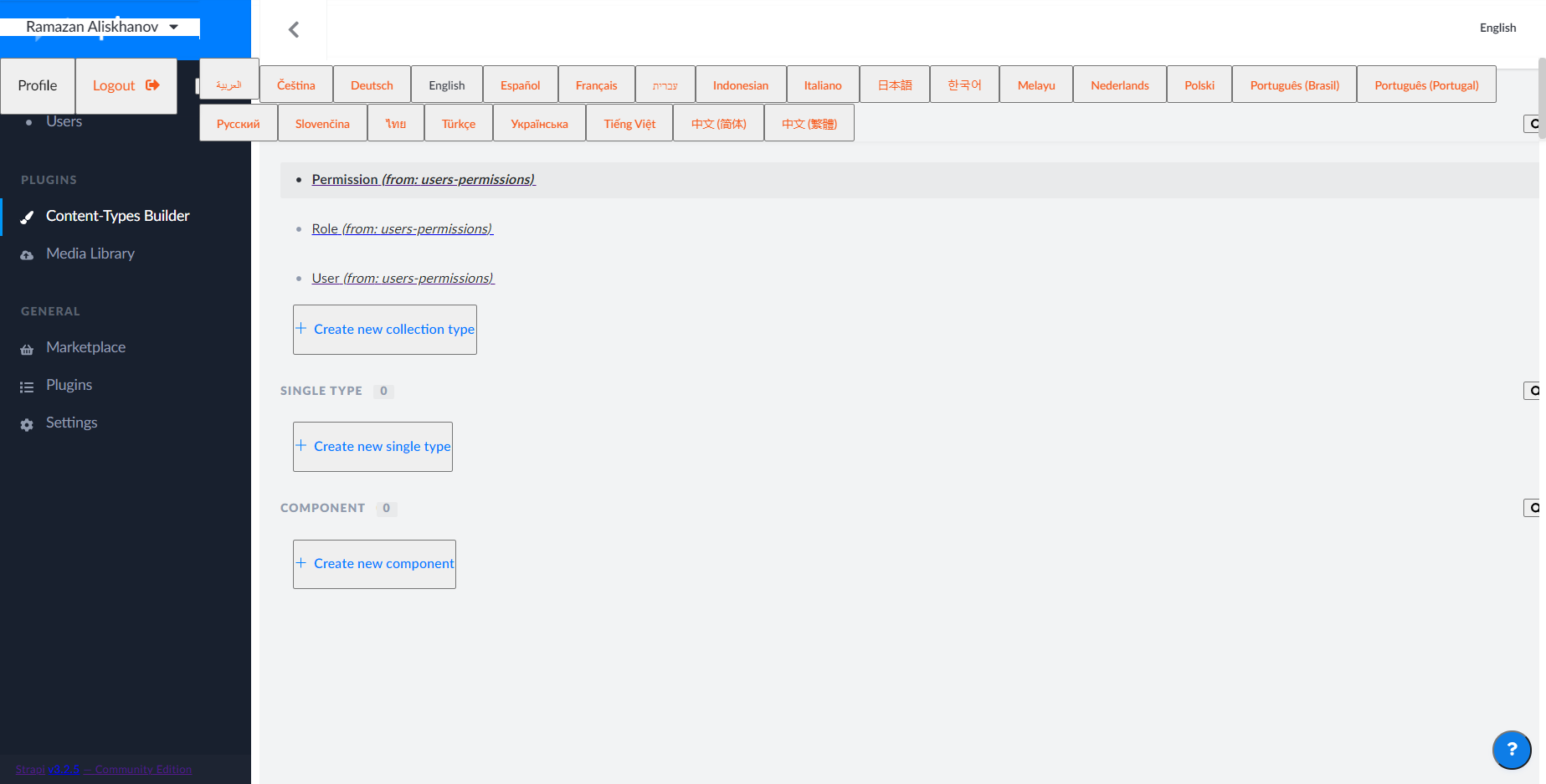The width and height of the screenshot is (1546, 784).
Task: Click Create new component button
Action: tap(374, 564)
